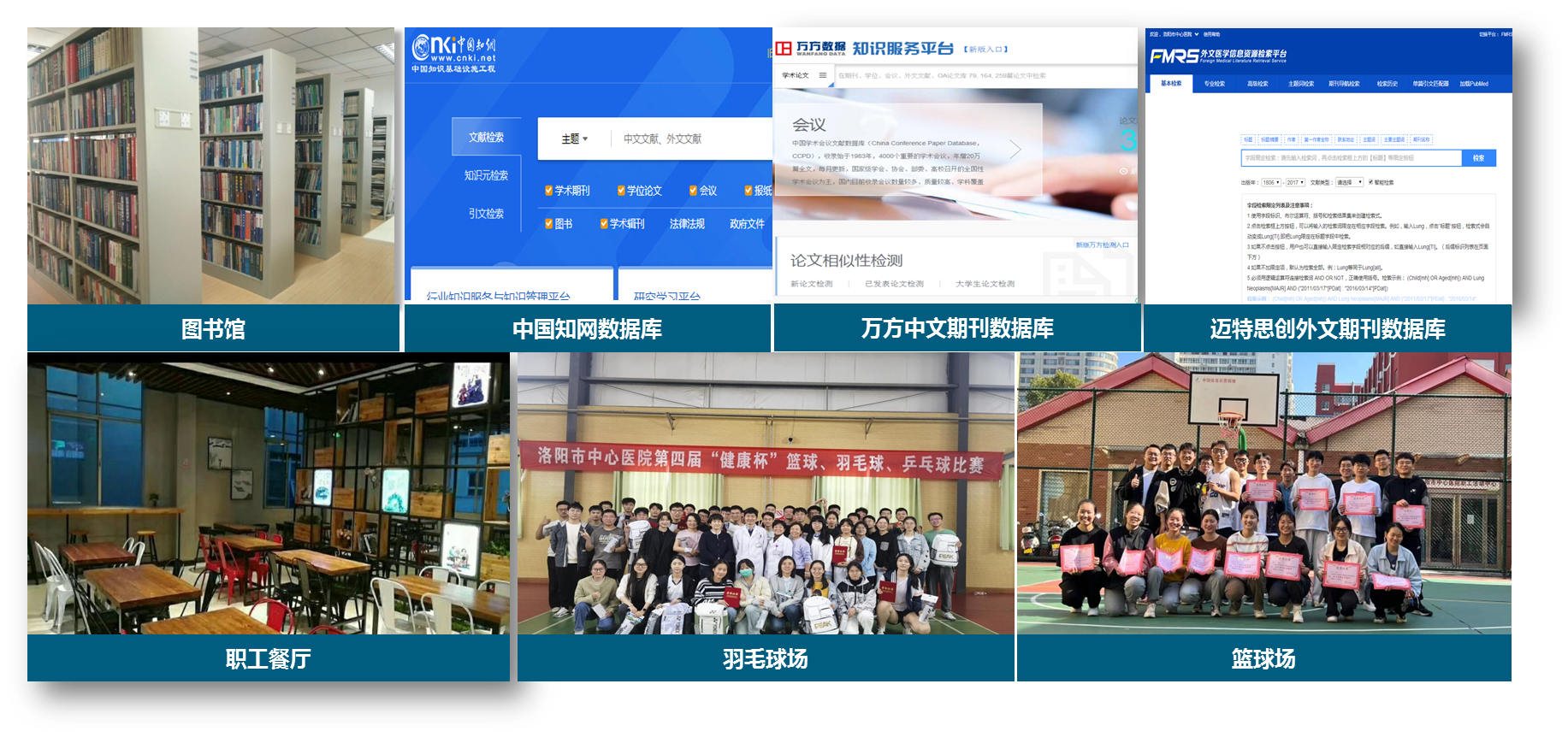This screenshot has height=737, width=1568.
Task: Toggle the 会议 checkbox in CNKI
Action: tap(693, 191)
